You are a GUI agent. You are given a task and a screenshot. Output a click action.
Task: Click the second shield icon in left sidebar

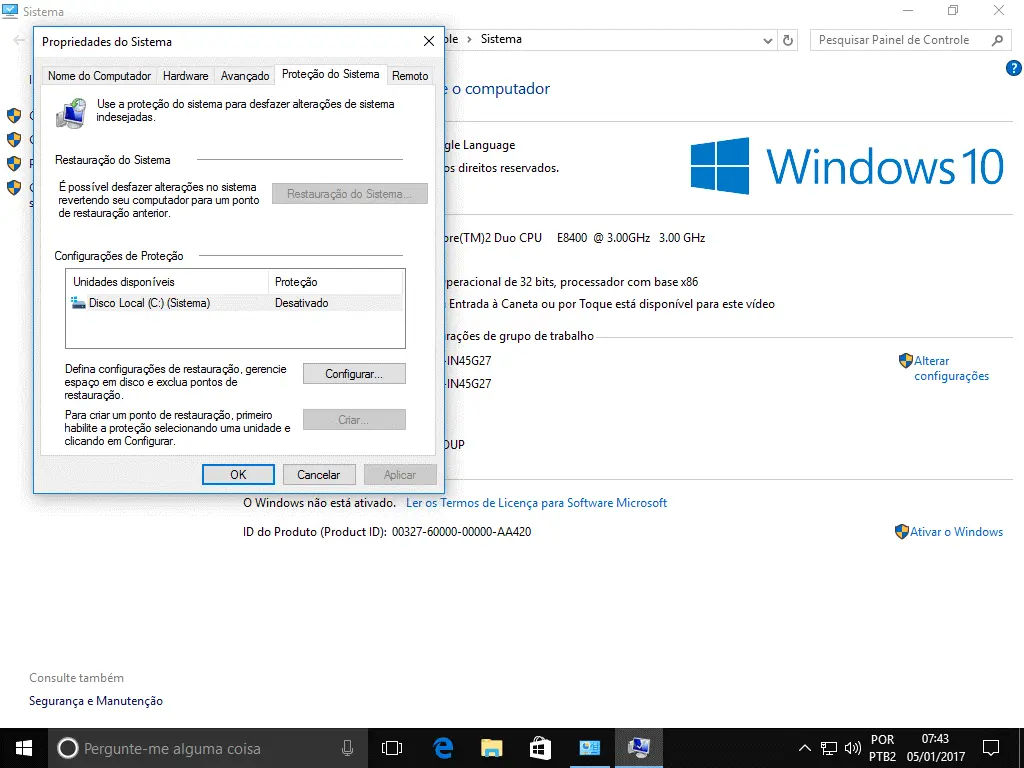click(x=14, y=140)
